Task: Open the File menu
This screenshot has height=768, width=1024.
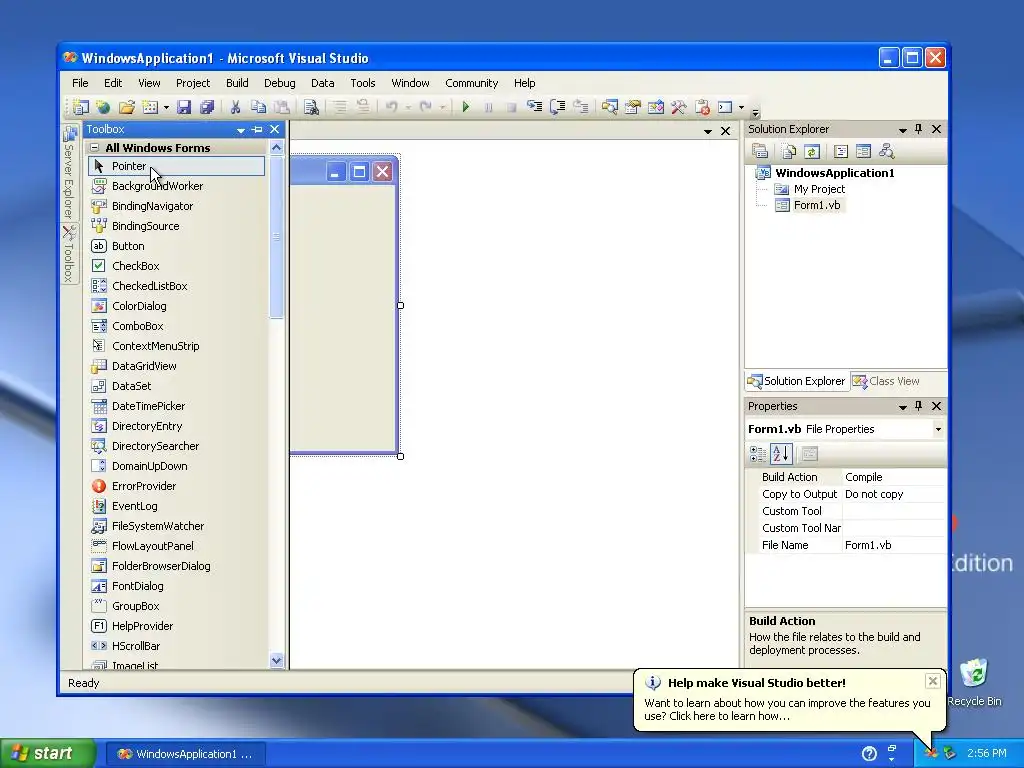Action: pyautogui.click(x=80, y=83)
